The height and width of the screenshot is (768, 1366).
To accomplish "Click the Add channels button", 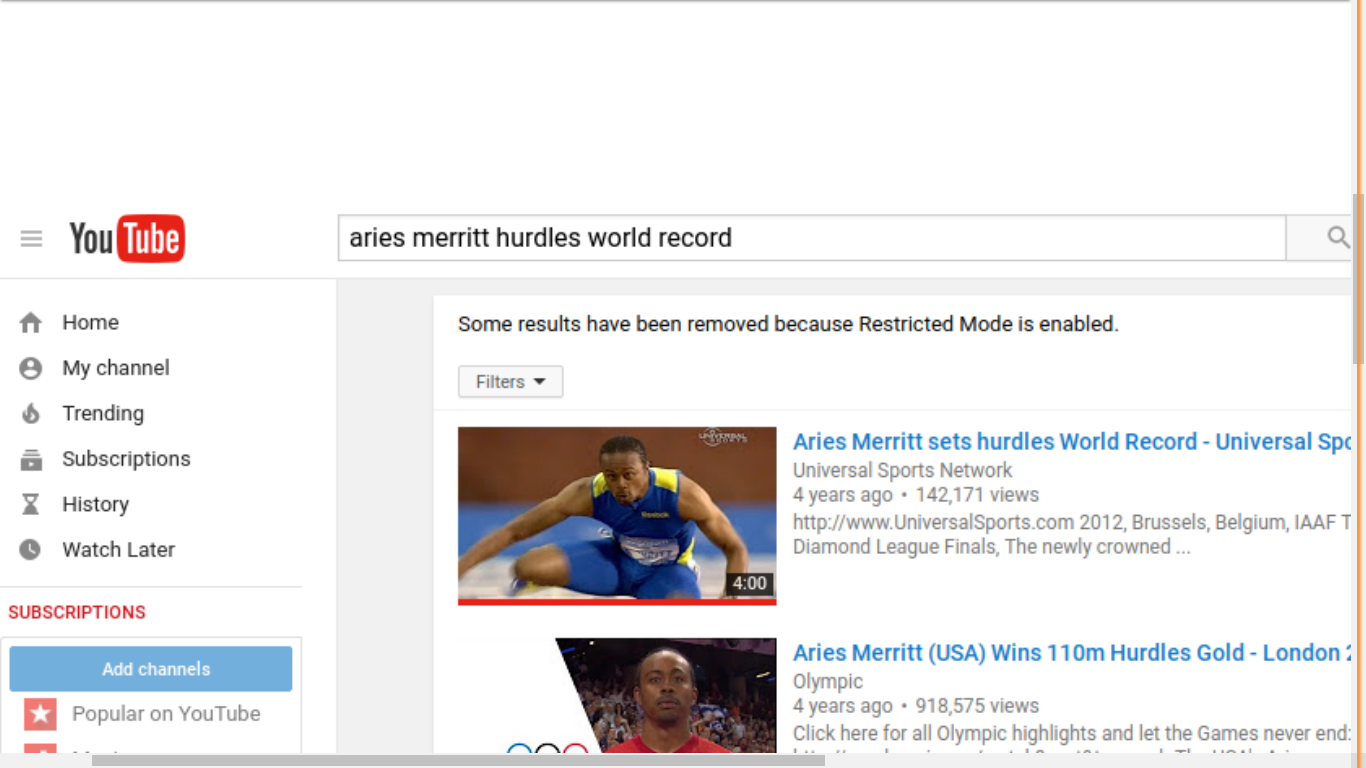I will tap(151, 669).
